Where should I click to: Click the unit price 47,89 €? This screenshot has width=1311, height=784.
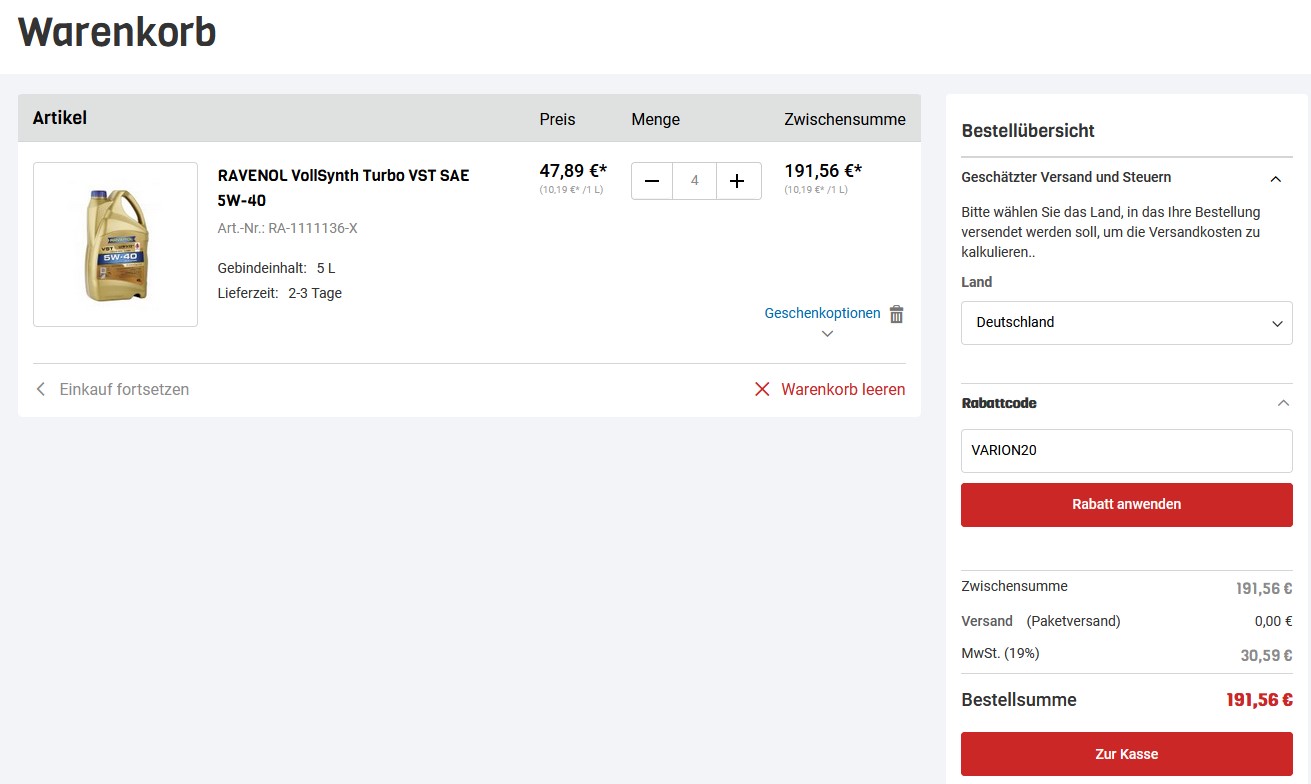573,171
